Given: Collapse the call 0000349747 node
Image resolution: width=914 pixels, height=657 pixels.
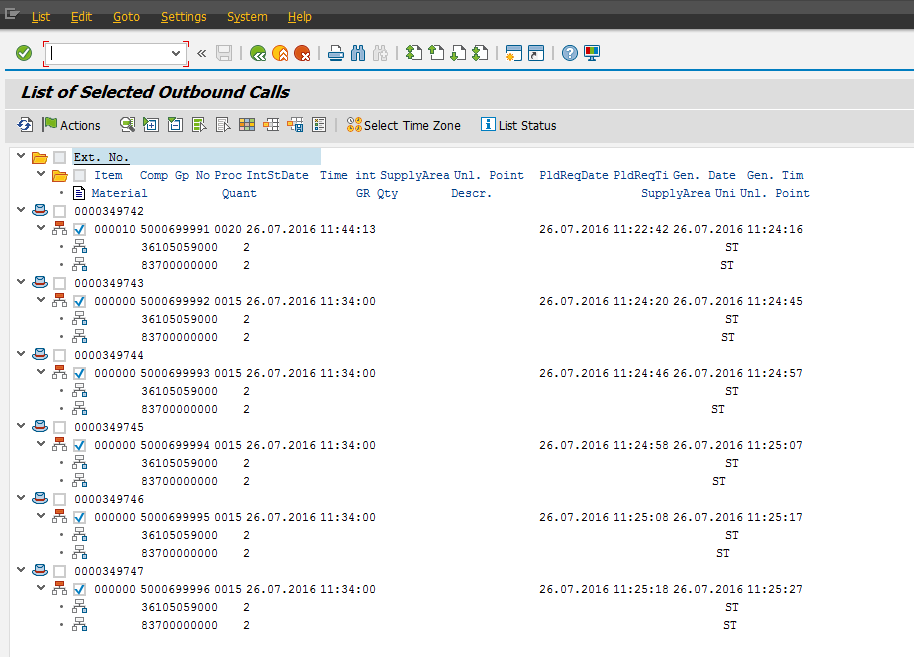Looking at the screenshot, I should coord(21,570).
